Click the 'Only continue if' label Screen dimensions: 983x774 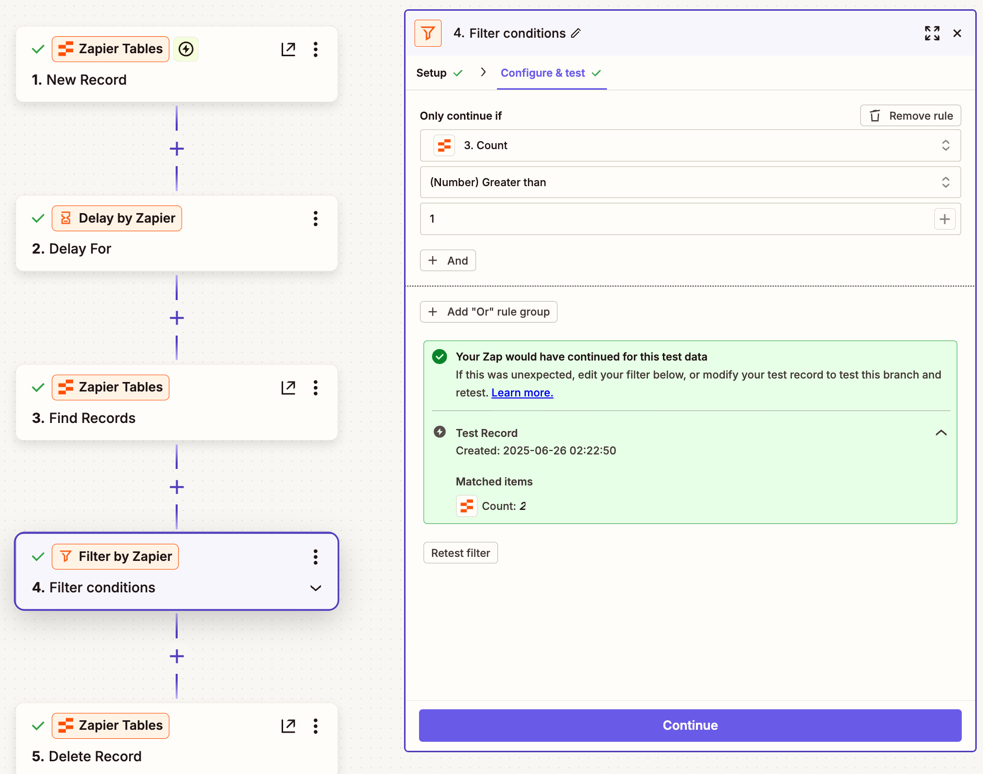461,116
